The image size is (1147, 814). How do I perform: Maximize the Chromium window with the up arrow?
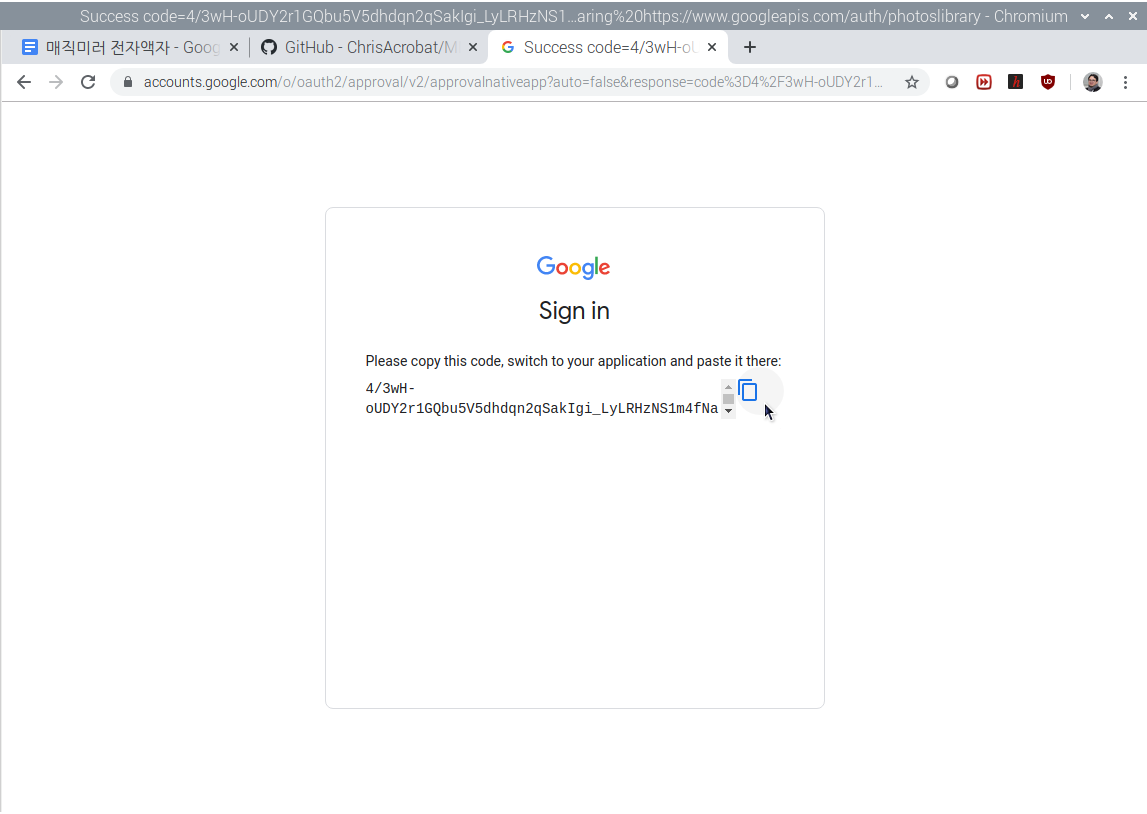1109,16
